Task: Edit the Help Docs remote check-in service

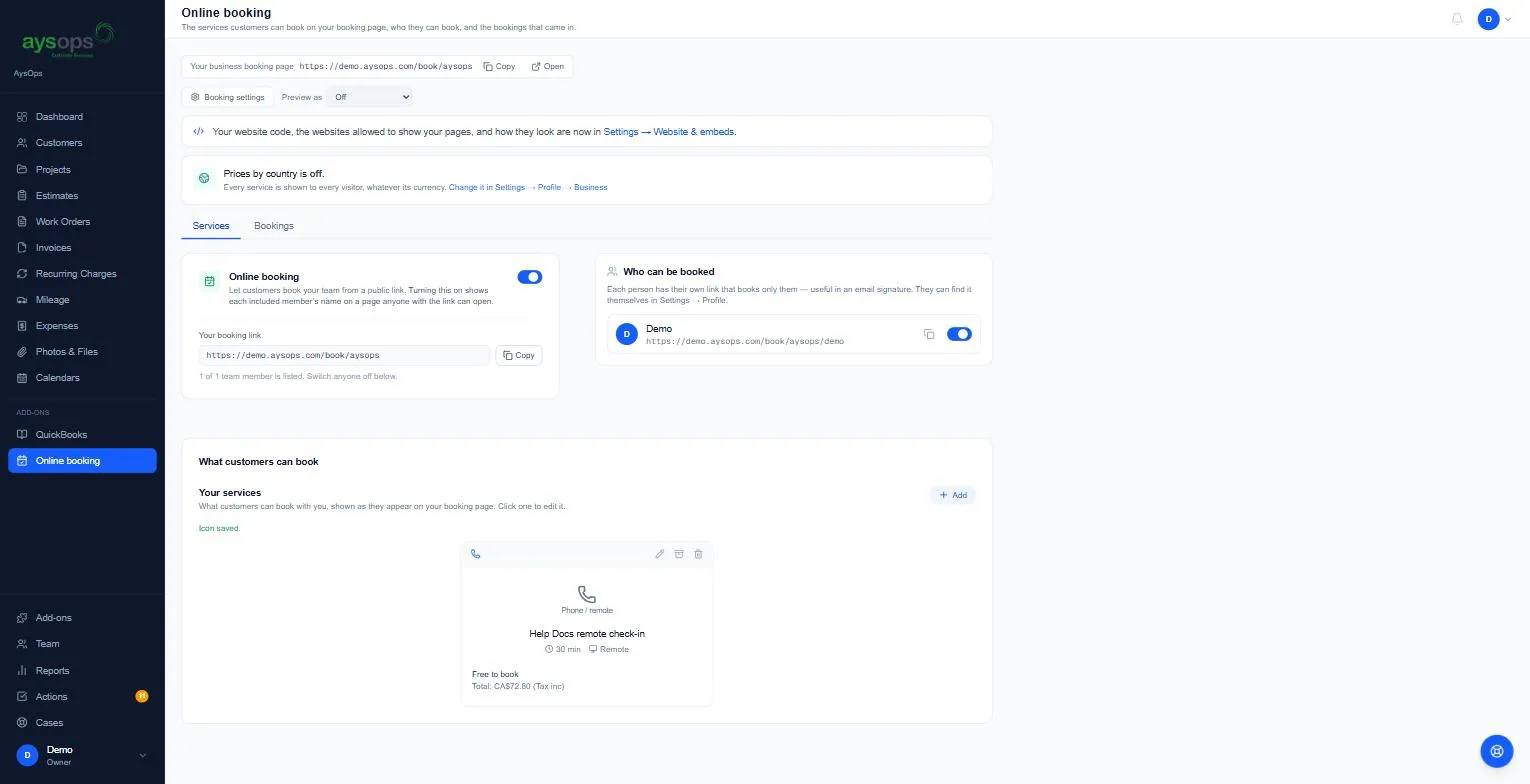Action: tap(659, 554)
